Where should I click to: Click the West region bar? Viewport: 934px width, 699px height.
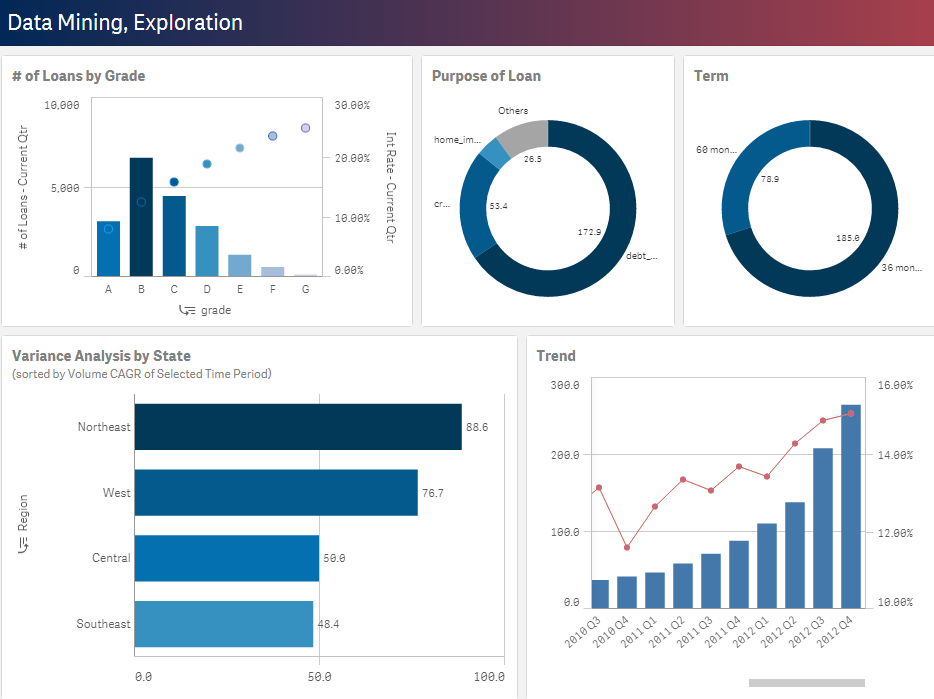(275, 493)
